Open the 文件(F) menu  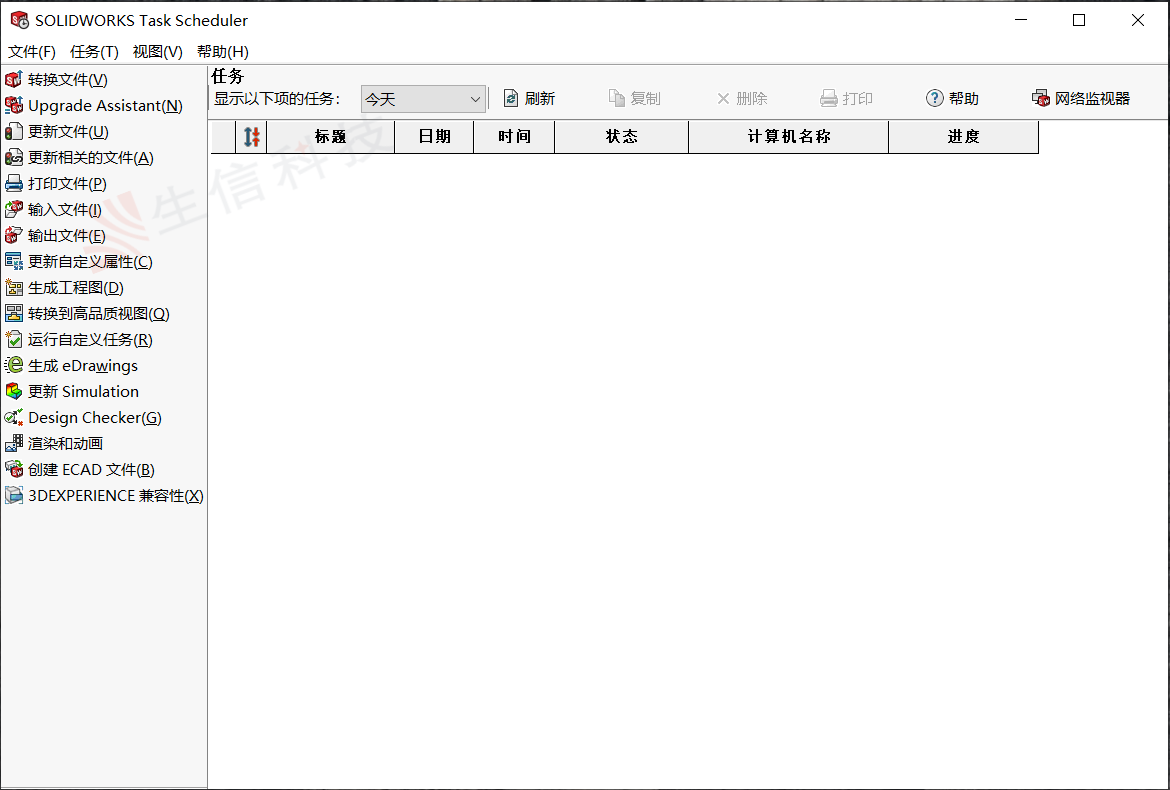click(x=31, y=51)
